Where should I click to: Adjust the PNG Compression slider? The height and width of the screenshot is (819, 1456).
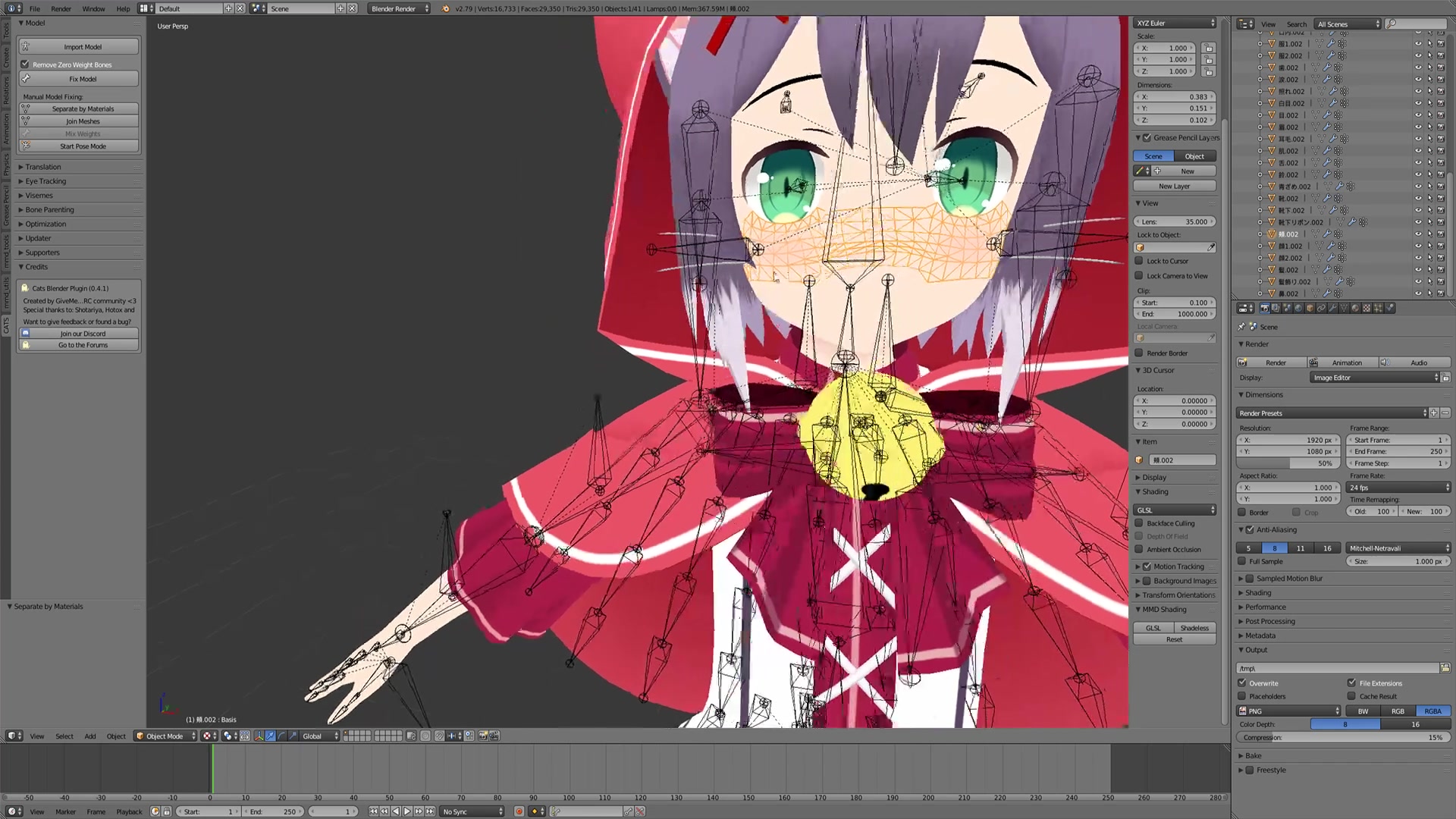1343,737
